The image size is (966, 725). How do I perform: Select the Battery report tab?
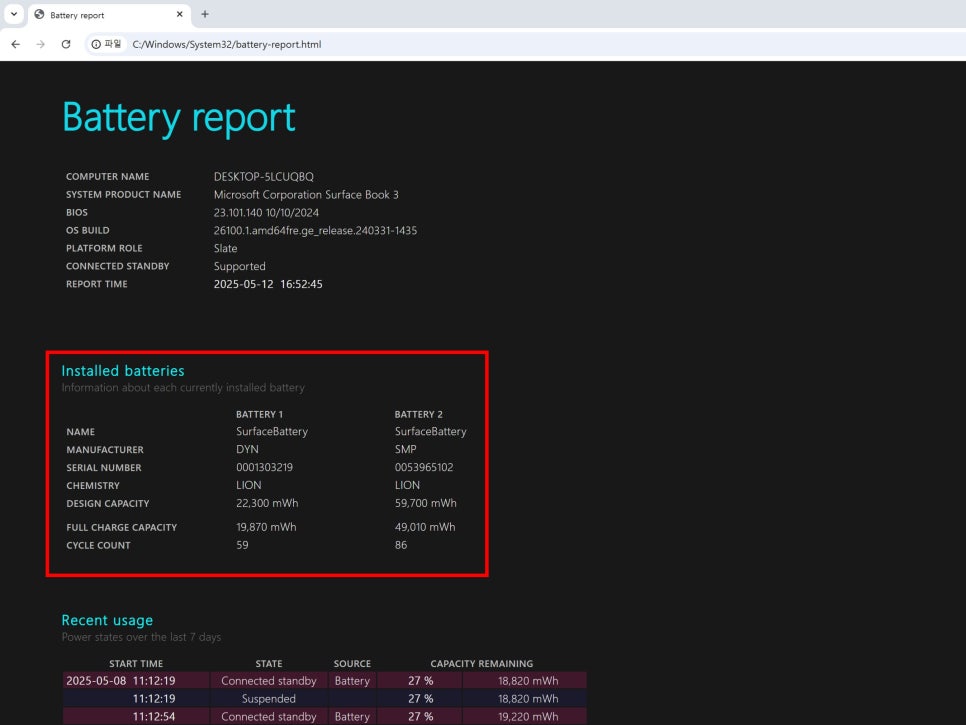point(110,15)
